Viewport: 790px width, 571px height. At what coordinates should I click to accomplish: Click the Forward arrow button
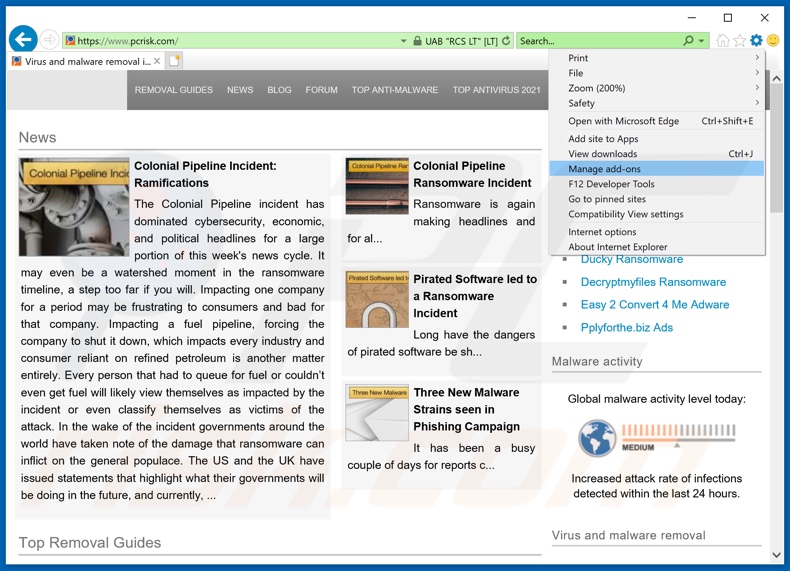(x=49, y=40)
